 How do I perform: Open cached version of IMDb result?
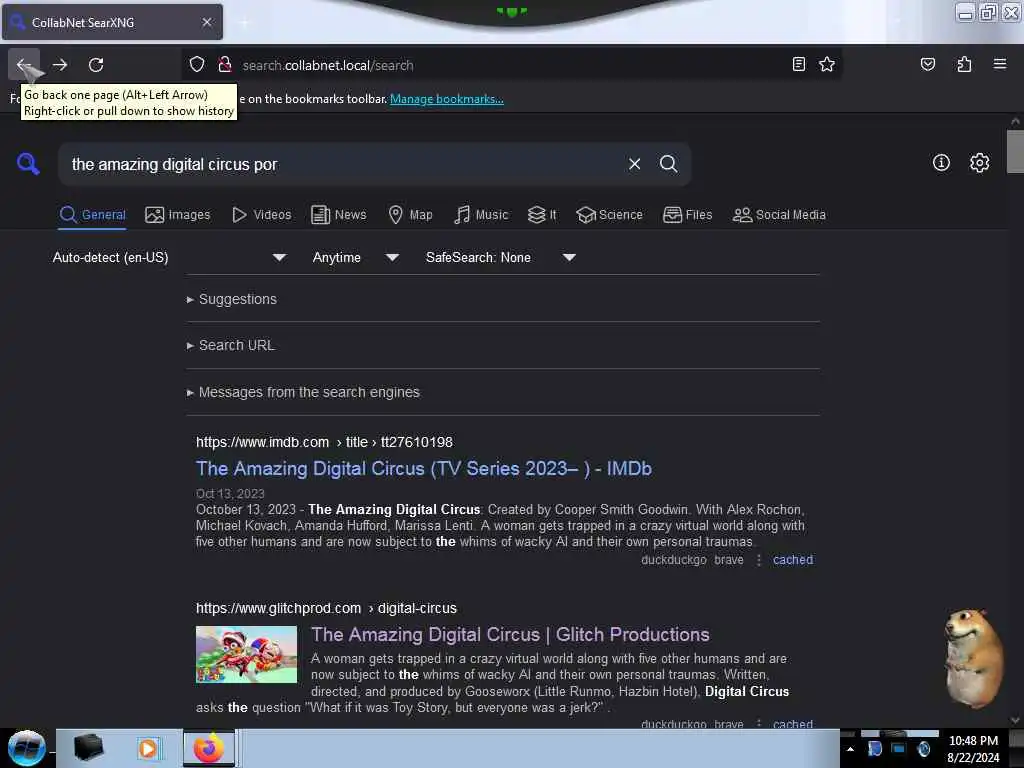coord(793,560)
